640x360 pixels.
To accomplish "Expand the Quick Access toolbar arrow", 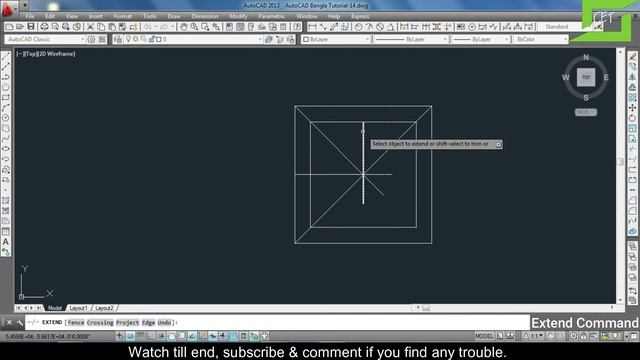I will [24, 6].
